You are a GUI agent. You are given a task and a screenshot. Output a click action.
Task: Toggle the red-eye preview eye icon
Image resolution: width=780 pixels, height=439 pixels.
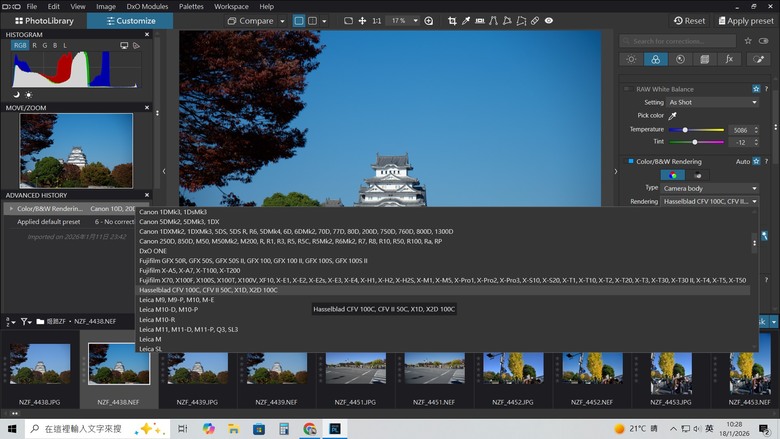coord(549,21)
